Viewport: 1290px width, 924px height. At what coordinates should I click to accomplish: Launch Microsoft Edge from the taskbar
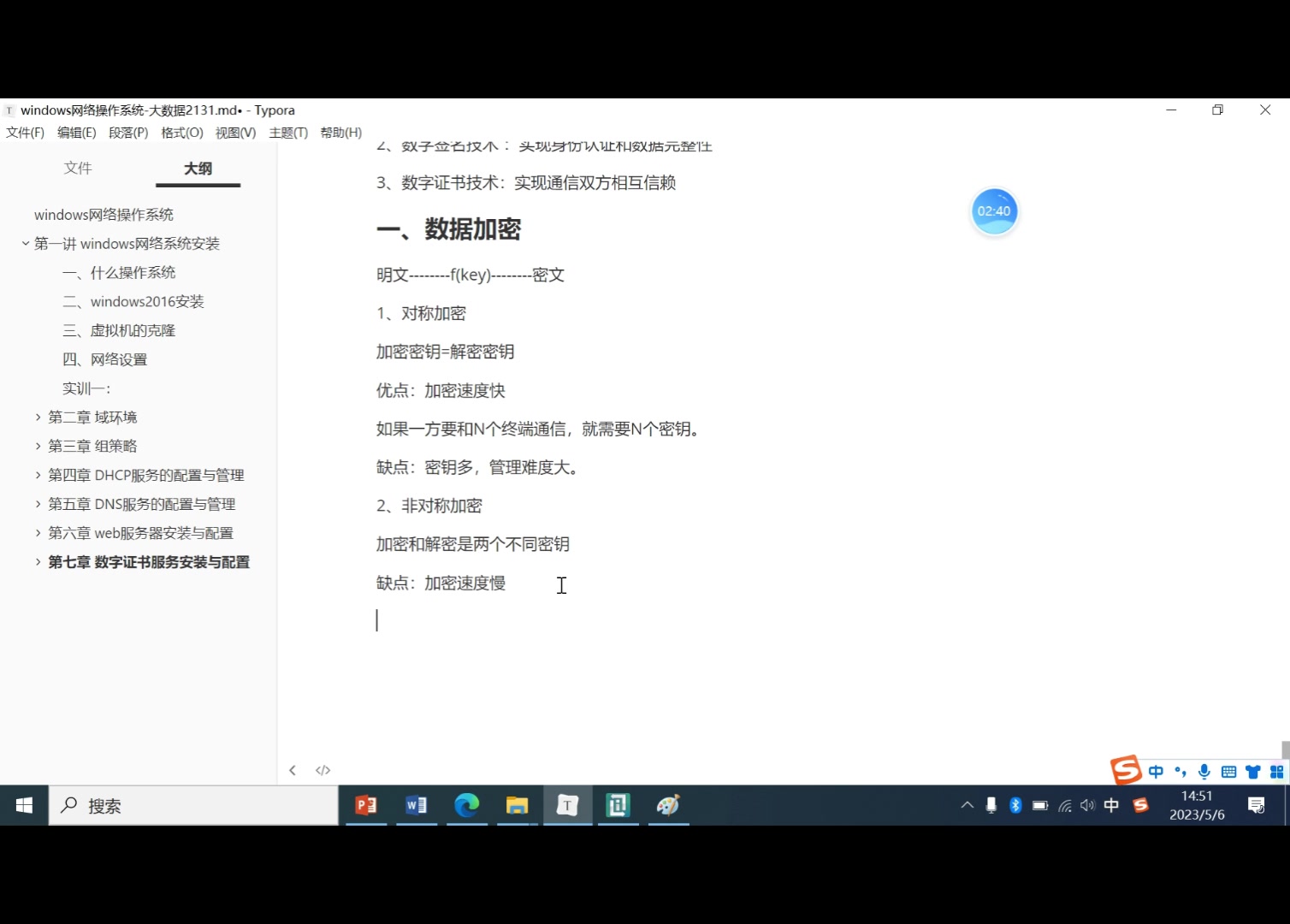[467, 805]
